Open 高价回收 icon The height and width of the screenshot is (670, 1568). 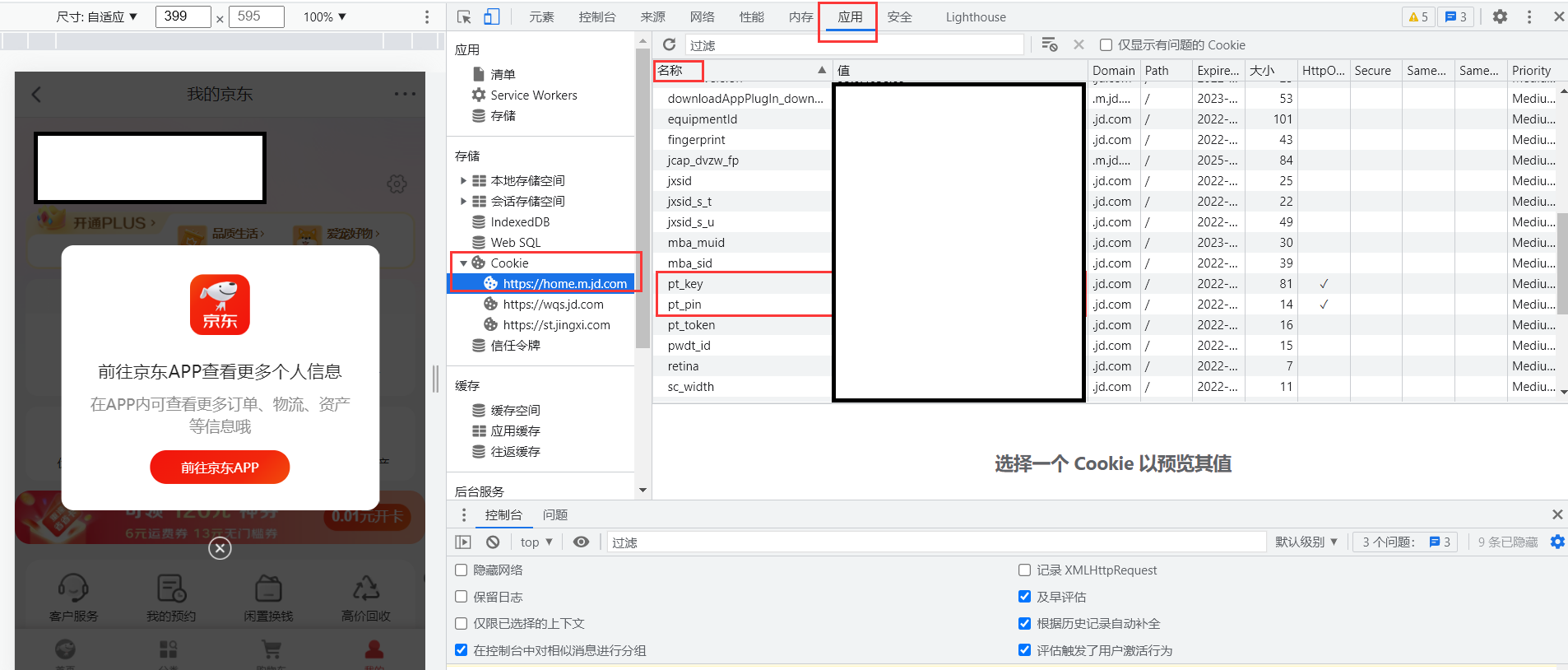[366, 588]
